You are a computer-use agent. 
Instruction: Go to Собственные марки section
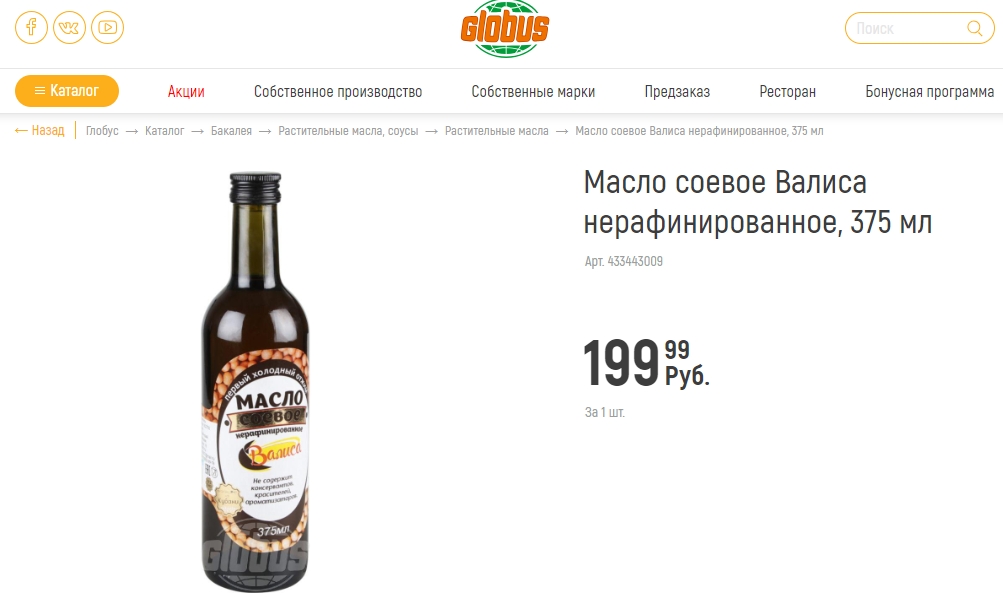click(533, 92)
